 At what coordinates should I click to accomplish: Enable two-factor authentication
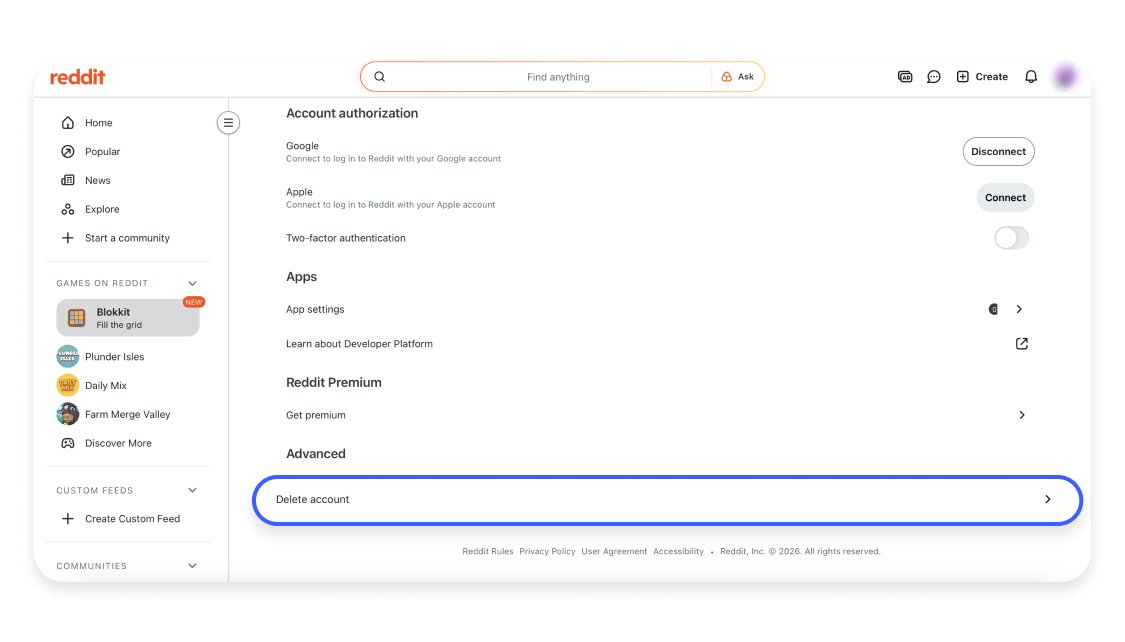pyautogui.click(x=1010, y=238)
